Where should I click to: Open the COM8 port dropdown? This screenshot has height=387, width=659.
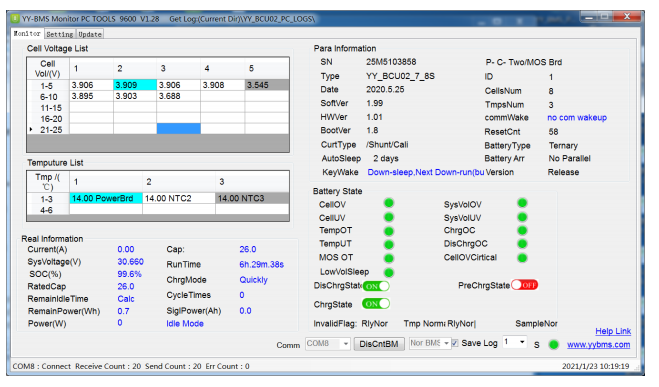(x=328, y=344)
